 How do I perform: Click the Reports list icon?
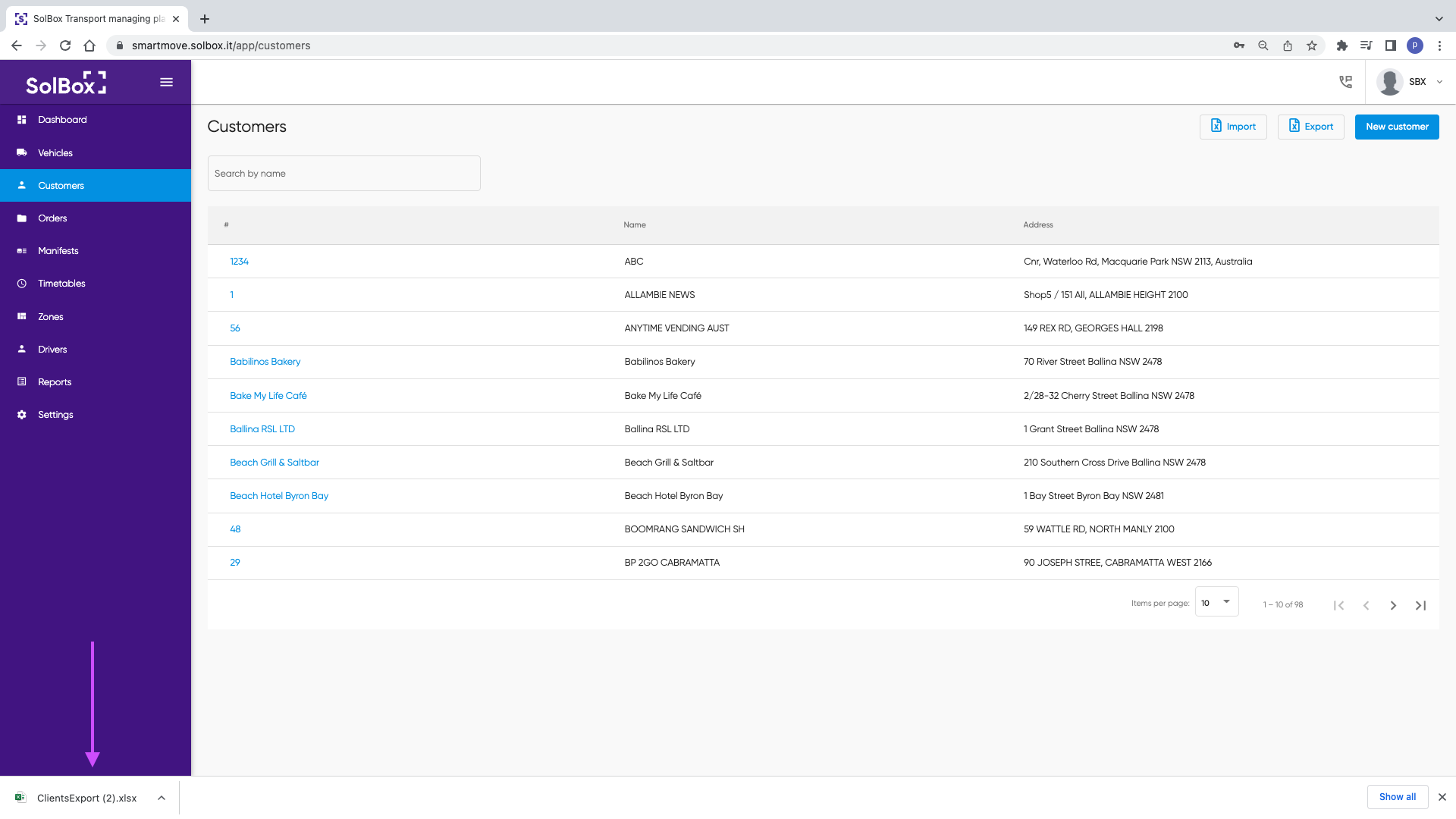tap(22, 381)
